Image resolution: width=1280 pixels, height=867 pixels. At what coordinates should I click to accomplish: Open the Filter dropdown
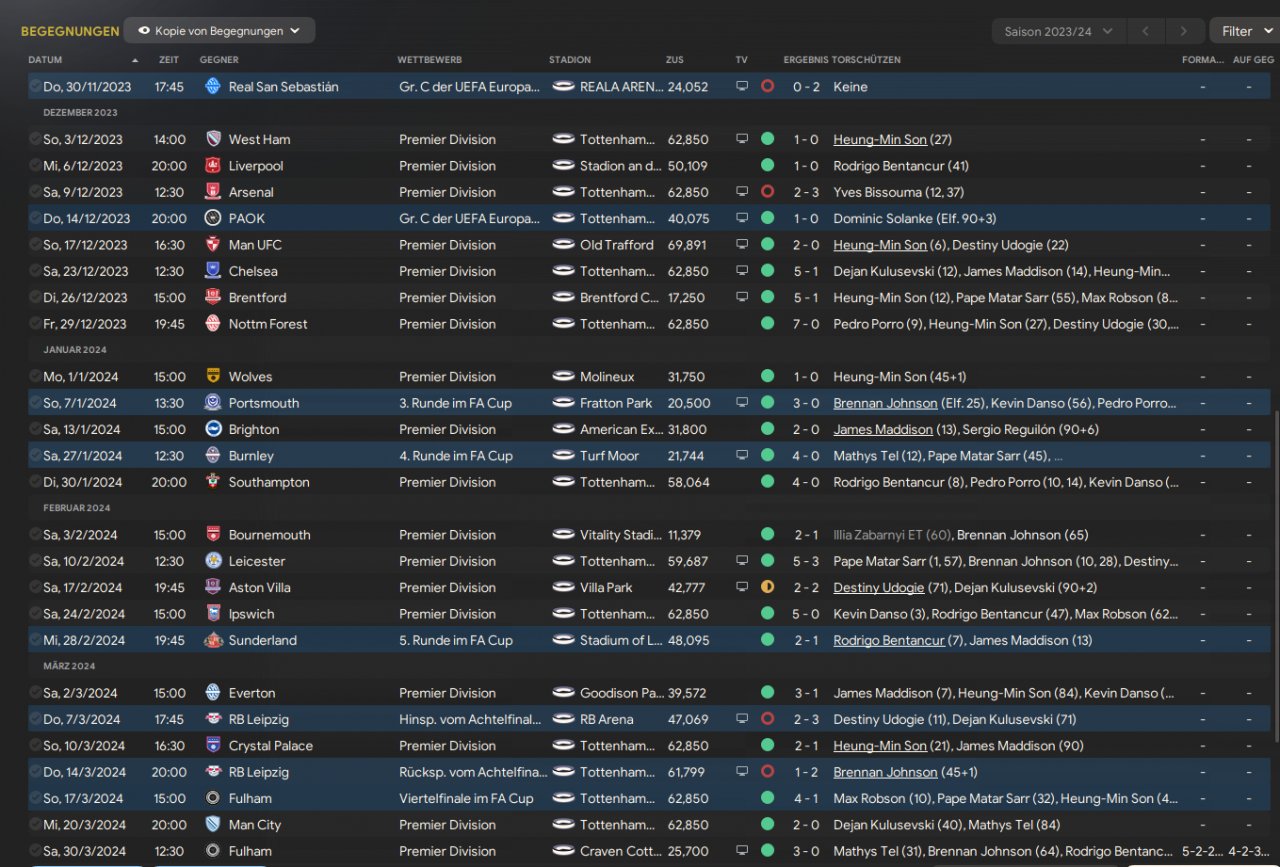[x=1244, y=31]
